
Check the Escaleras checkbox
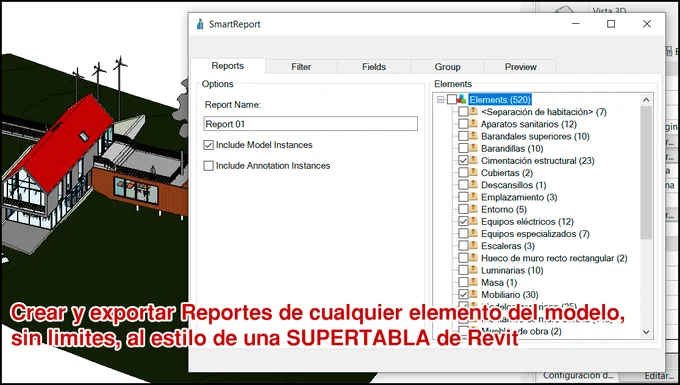point(463,245)
